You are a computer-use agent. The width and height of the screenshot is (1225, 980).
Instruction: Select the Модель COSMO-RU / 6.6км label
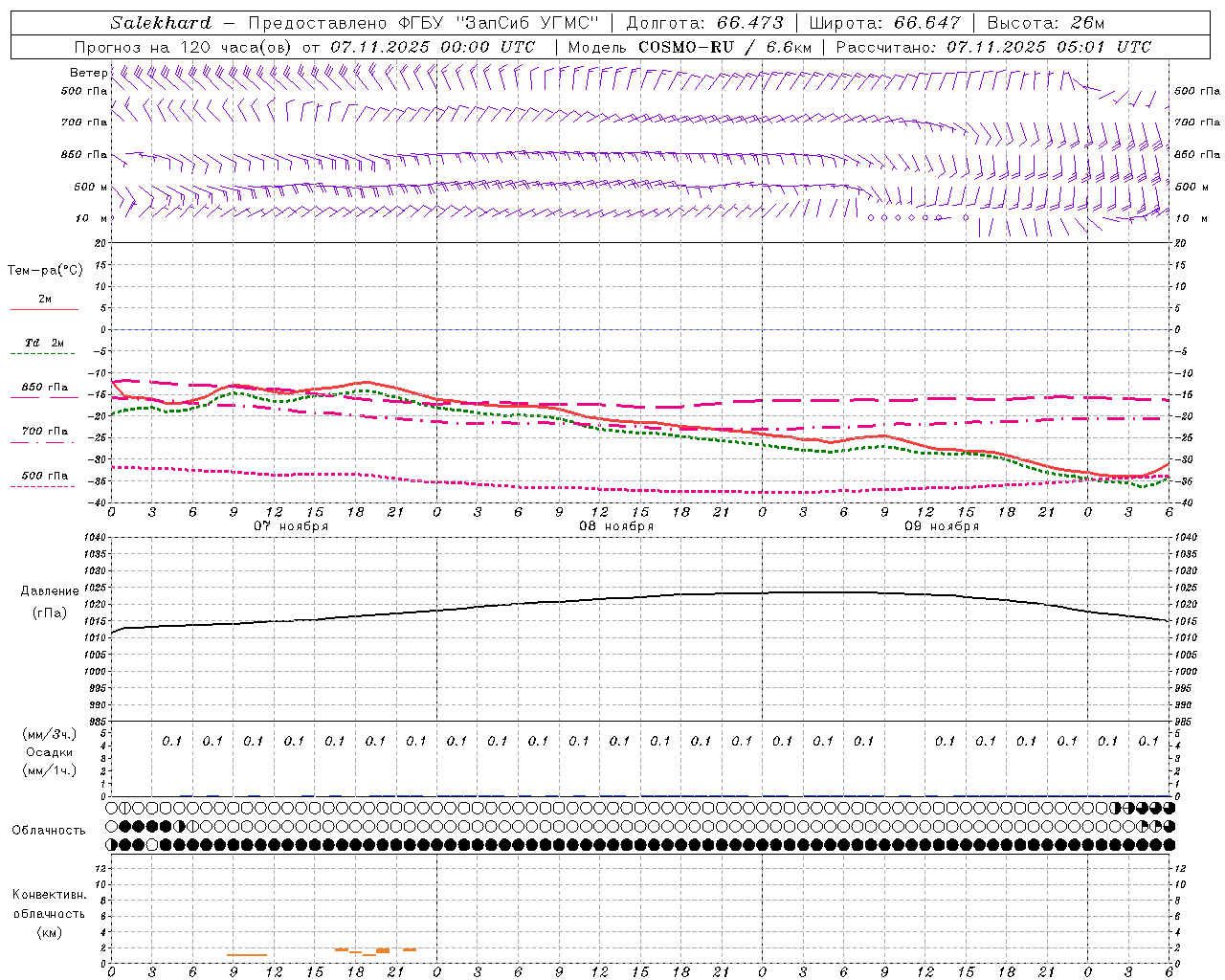tap(690, 47)
